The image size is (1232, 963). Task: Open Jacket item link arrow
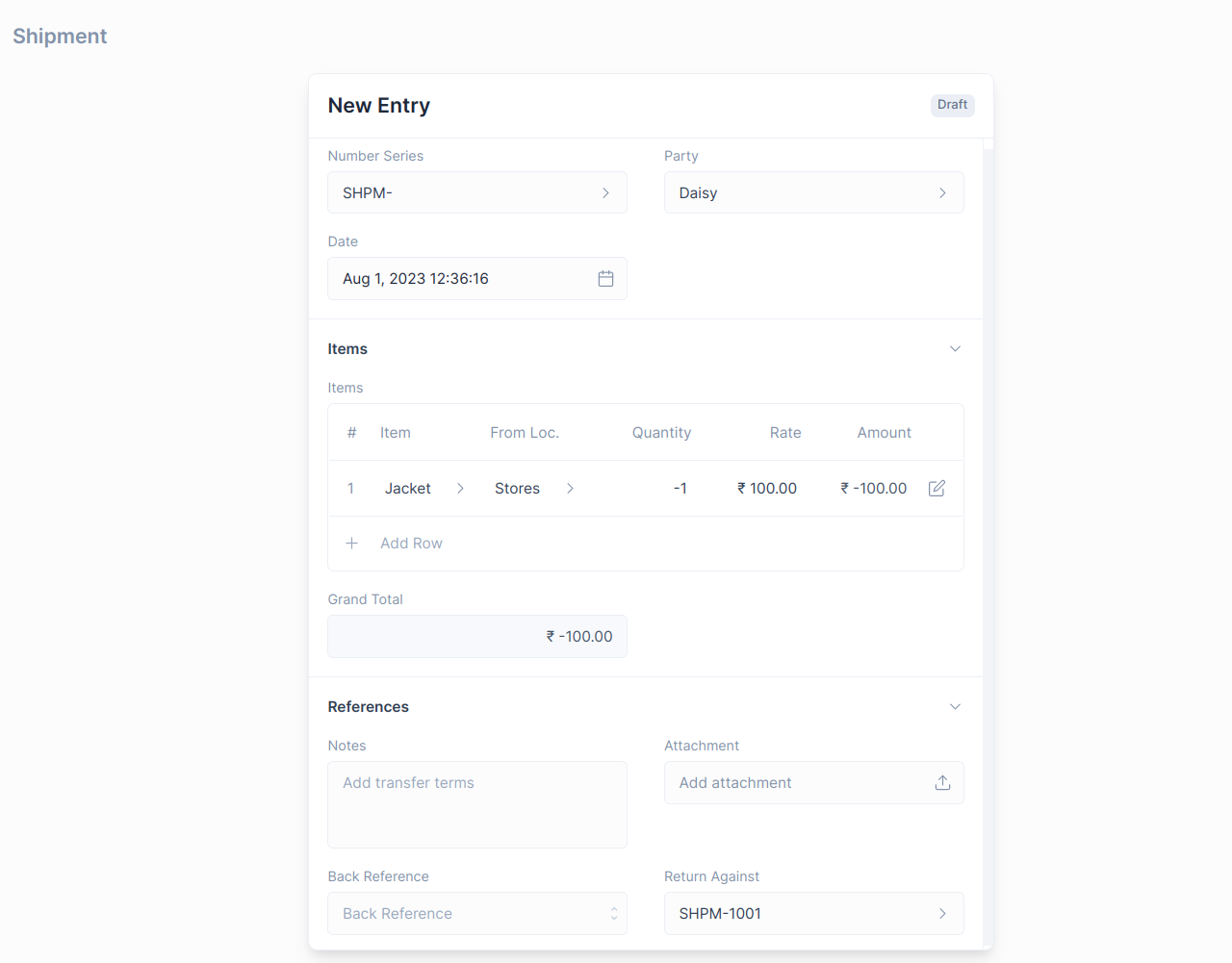[460, 489]
